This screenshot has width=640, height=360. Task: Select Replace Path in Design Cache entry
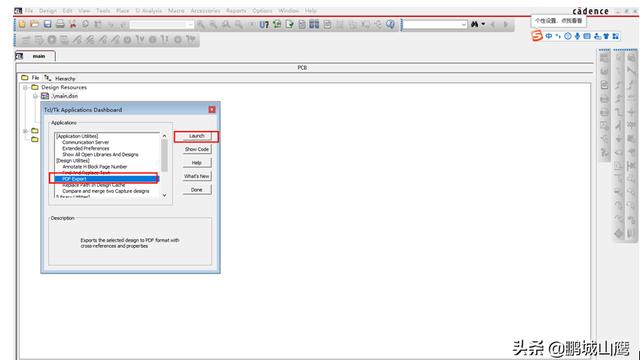click(94, 185)
